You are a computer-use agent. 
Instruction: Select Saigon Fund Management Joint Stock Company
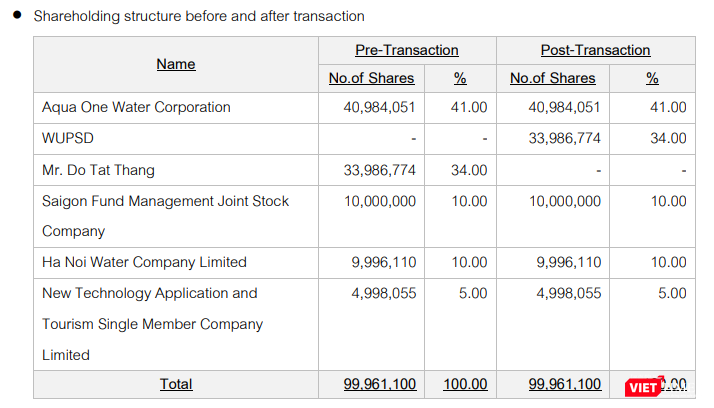coord(165,215)
